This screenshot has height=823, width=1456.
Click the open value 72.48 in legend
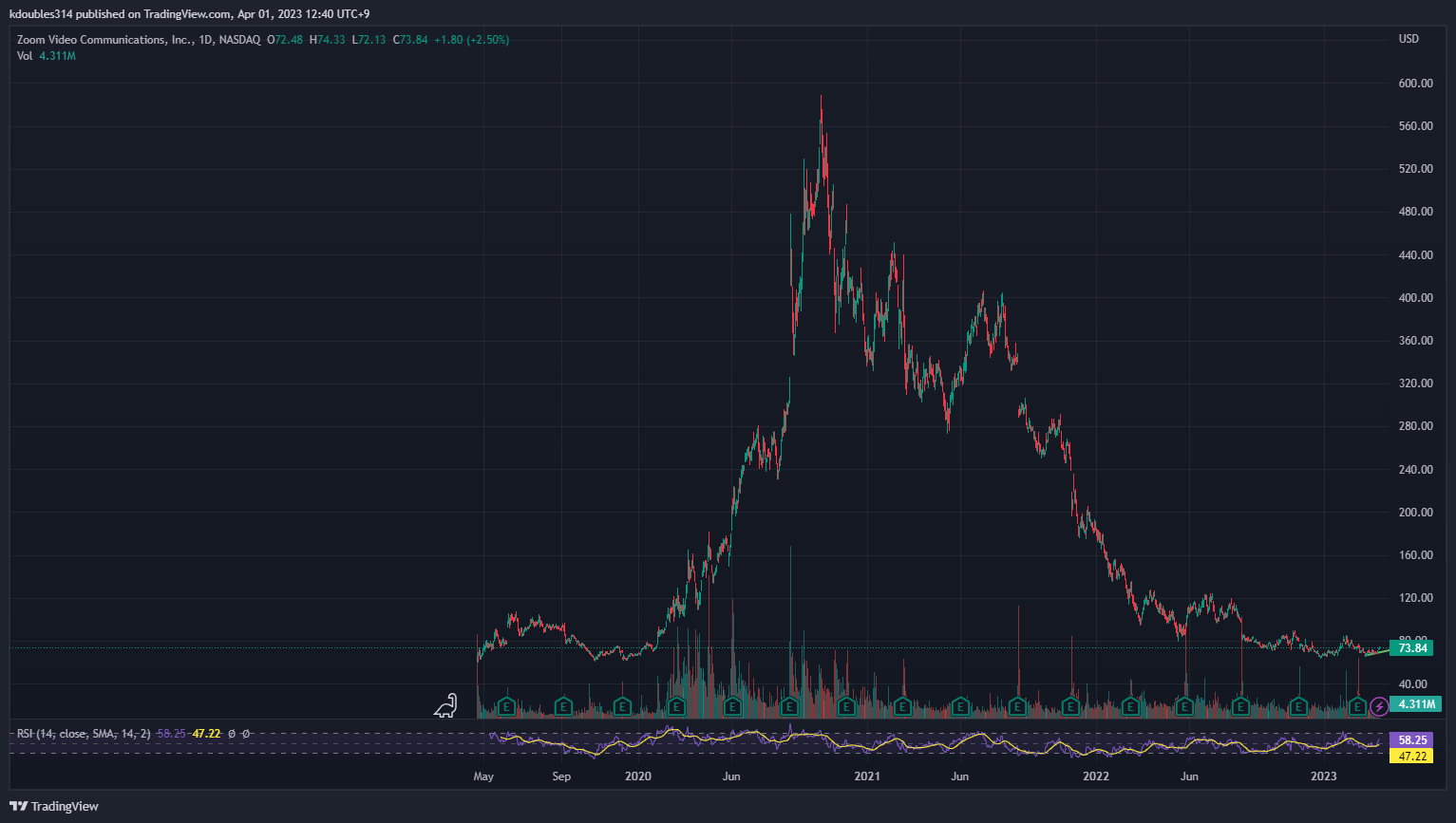pos(289,40)
